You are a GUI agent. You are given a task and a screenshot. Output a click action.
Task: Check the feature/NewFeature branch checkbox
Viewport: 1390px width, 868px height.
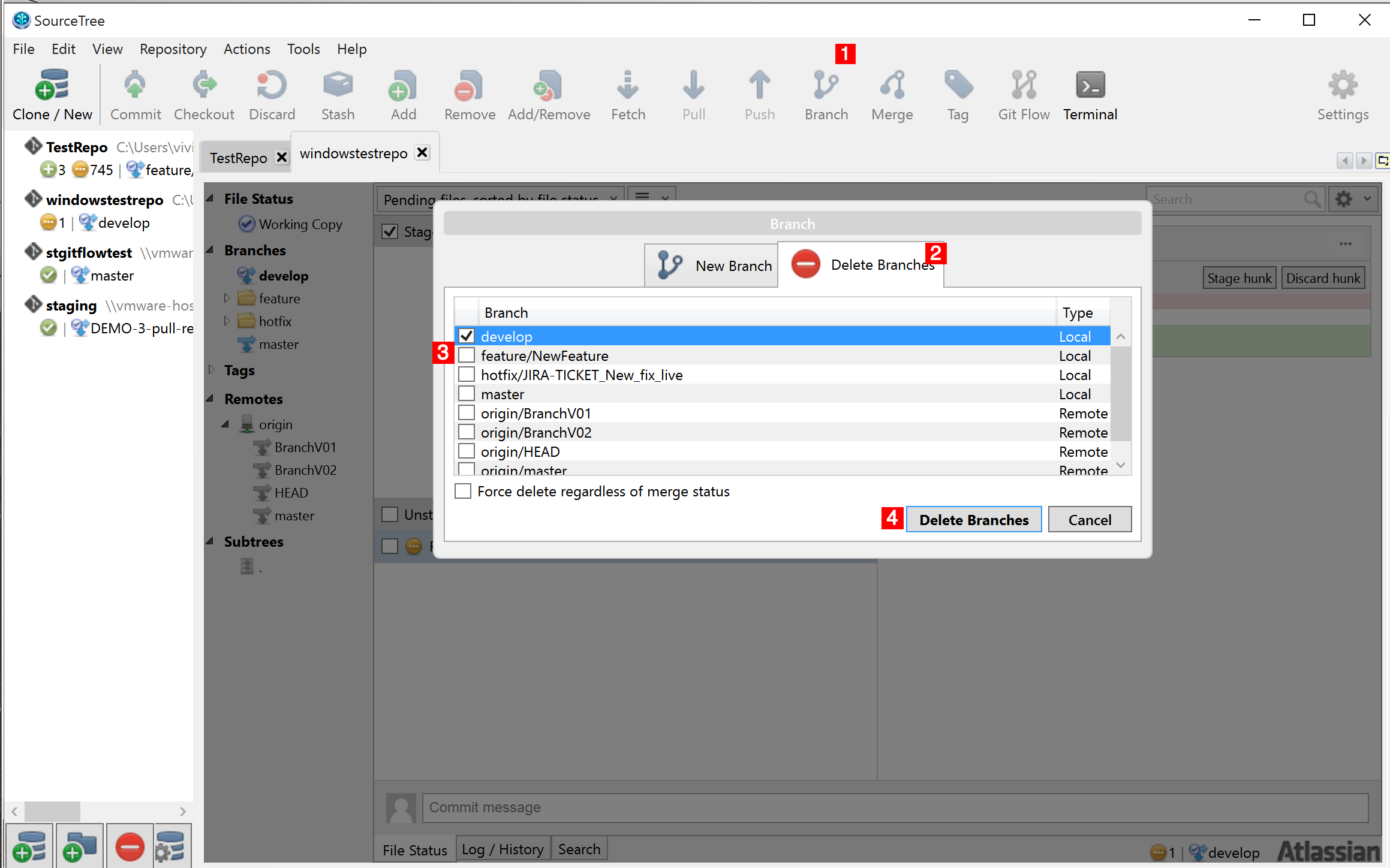click(x=467, y=355)
